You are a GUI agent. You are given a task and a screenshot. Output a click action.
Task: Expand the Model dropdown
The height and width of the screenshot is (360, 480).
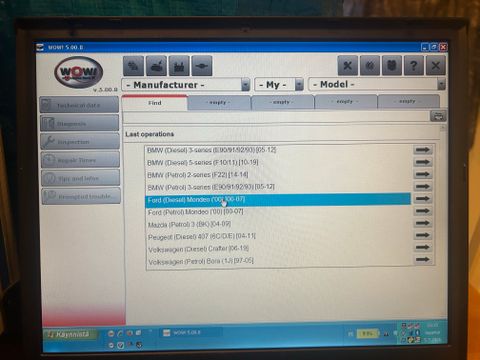click(441, 84)
